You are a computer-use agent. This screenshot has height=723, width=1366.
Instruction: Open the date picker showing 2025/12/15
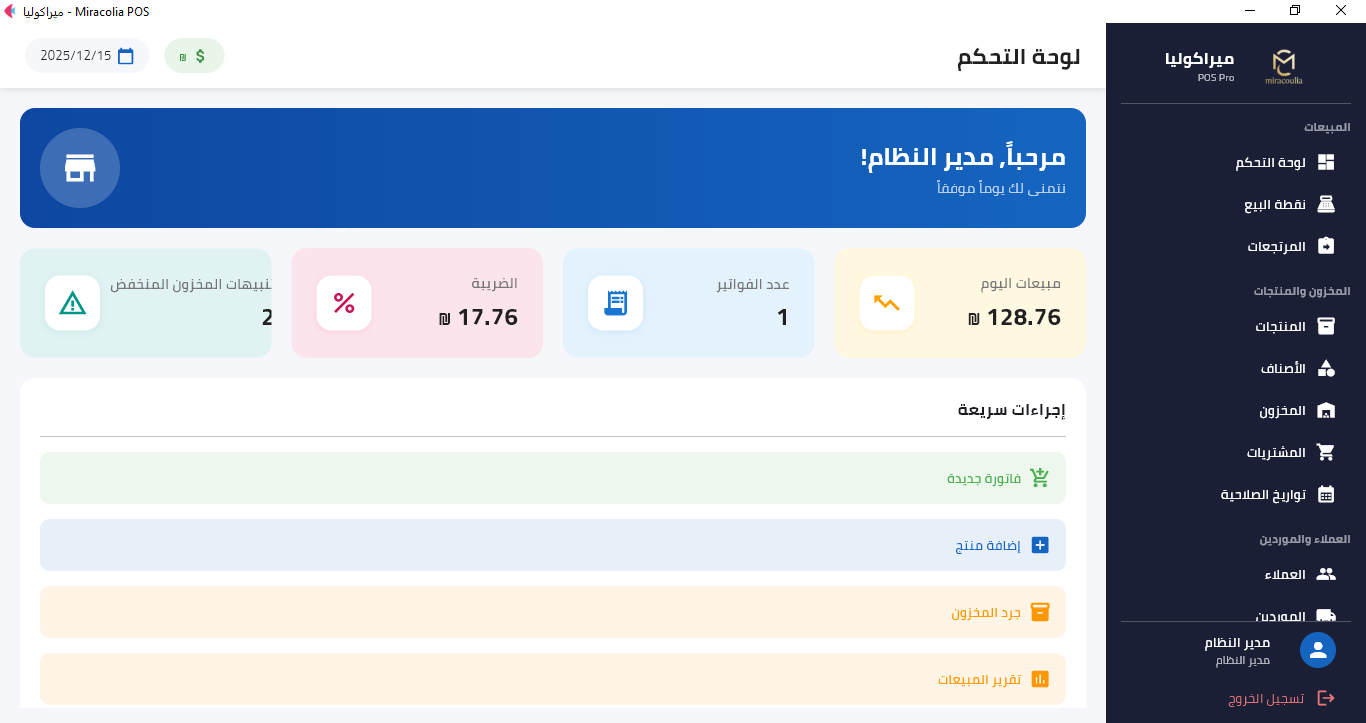87,56
